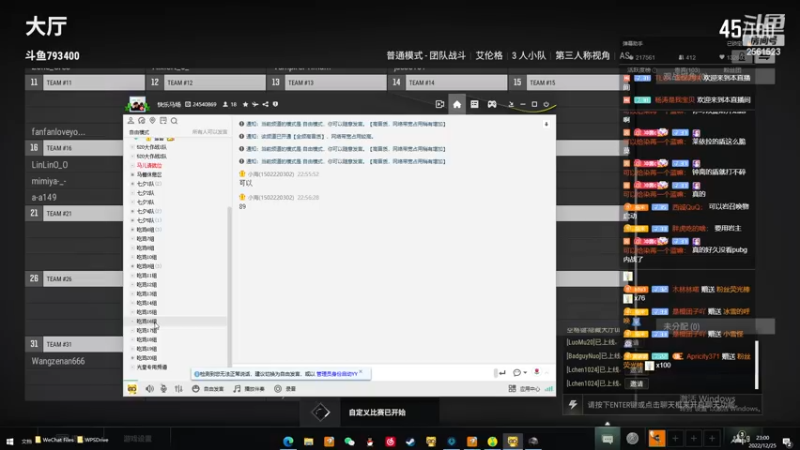Select the 吃鸡18组 channel
Image resolution: width=800 pixels, height=450 pixels.
[x=146, y=340]
